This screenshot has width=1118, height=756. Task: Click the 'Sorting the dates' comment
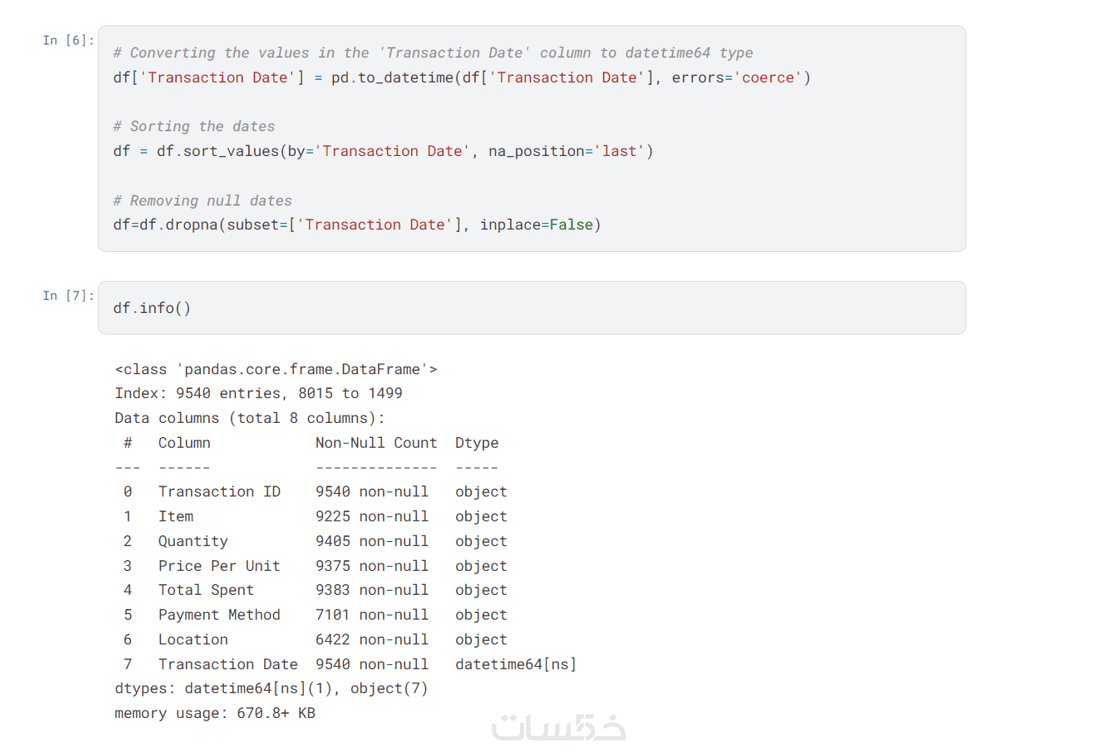[x=194, y=127]
